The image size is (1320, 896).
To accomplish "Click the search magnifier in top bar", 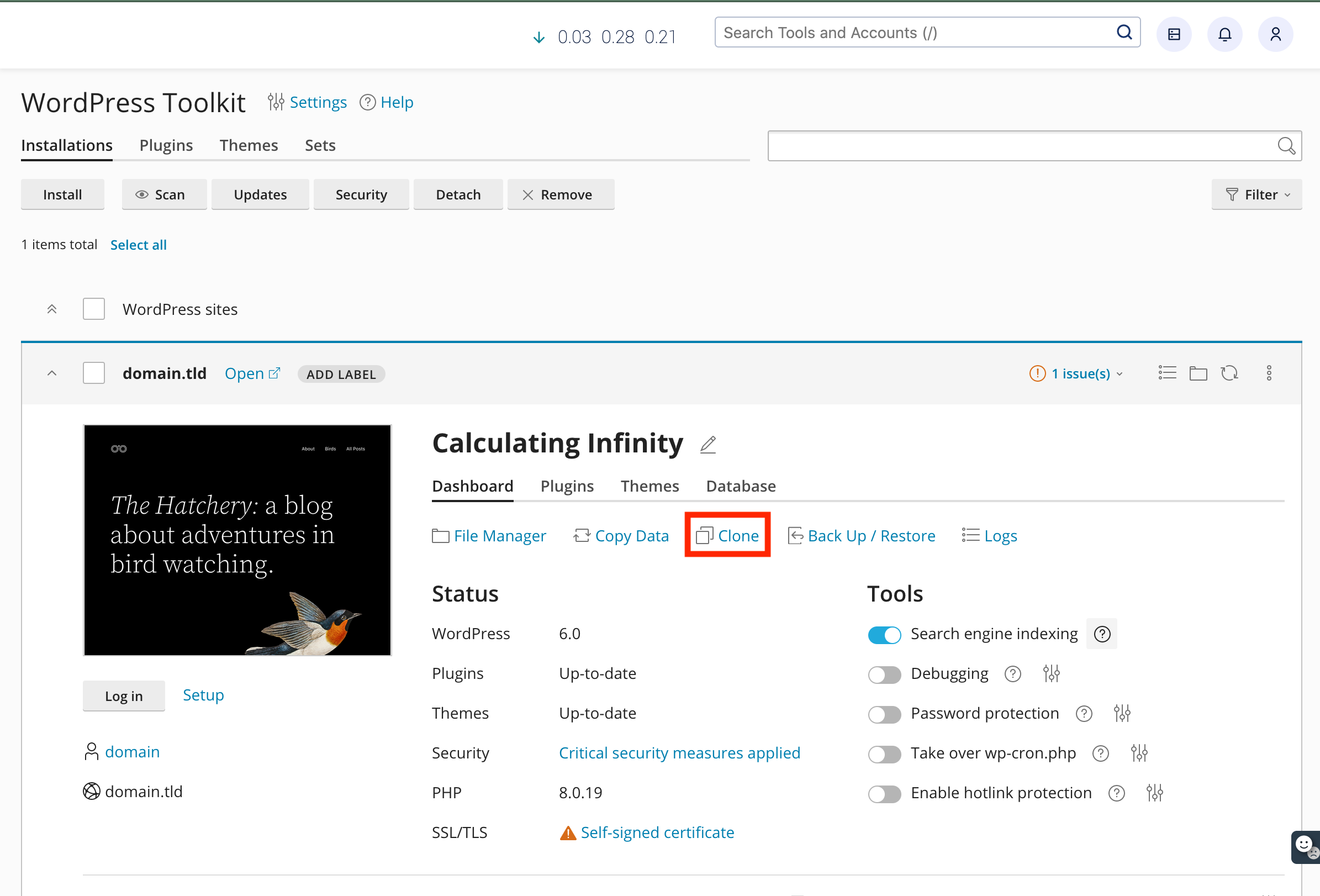I will (x=1124, y=33).
